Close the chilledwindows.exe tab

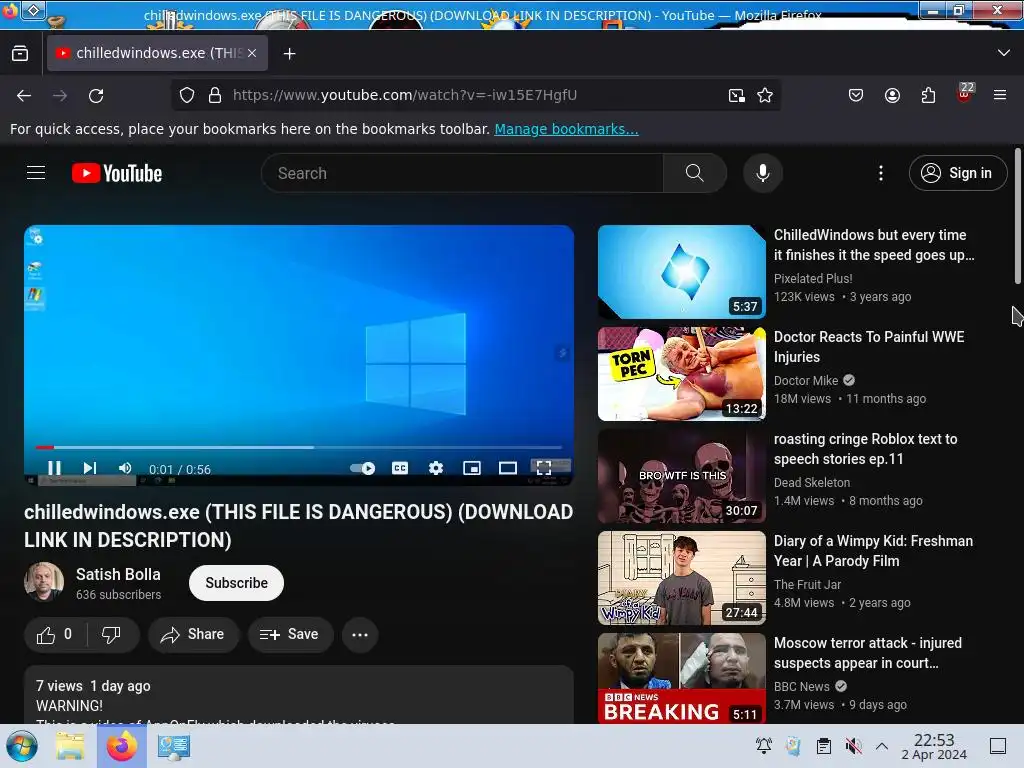[x=252, y=53]
